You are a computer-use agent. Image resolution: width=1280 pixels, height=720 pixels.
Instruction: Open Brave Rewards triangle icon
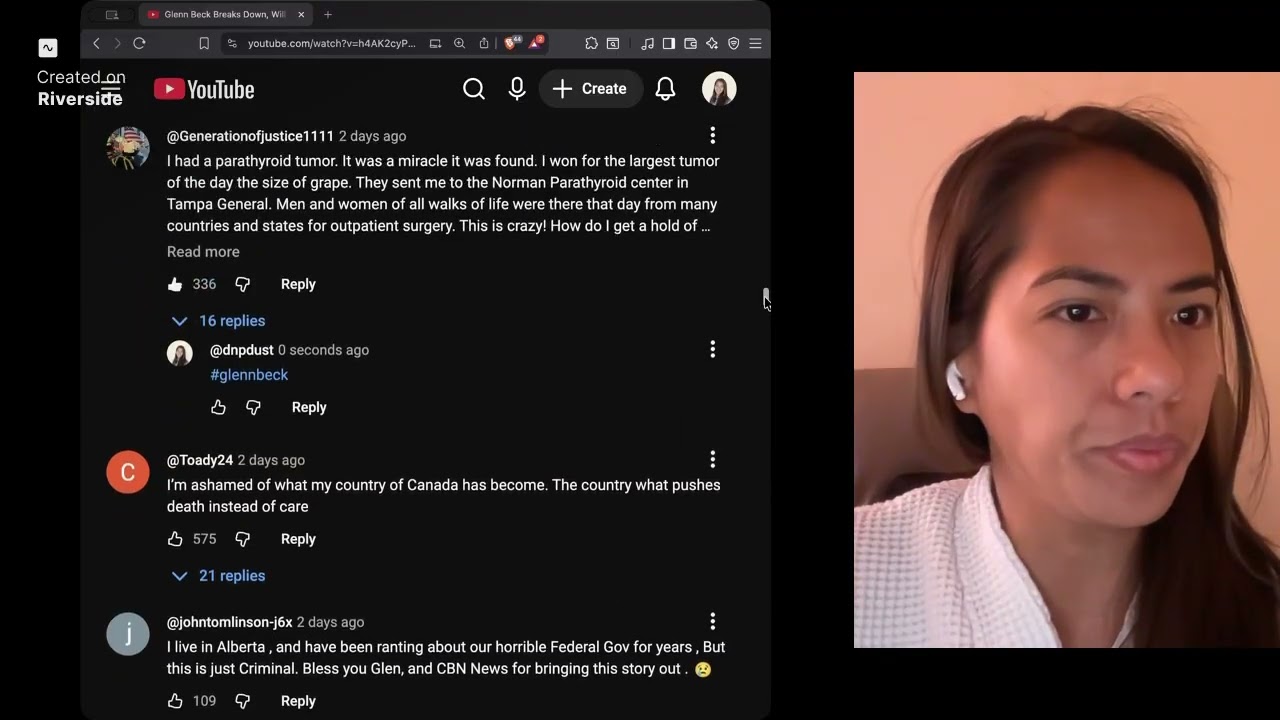[x=536, y=42]
